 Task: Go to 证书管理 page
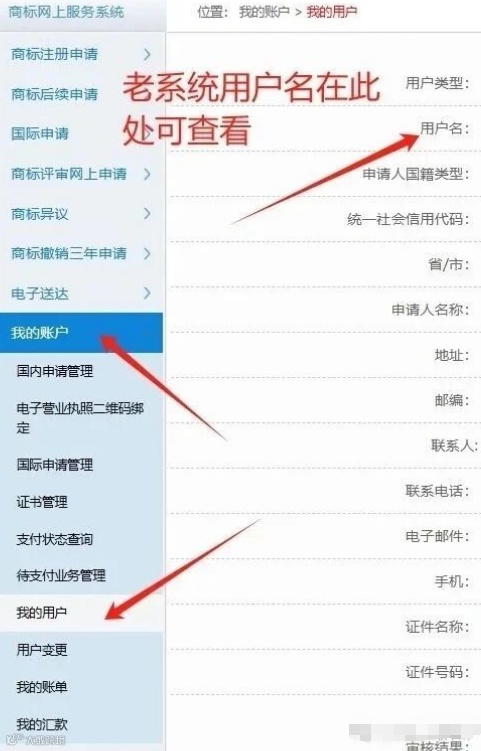42,502
